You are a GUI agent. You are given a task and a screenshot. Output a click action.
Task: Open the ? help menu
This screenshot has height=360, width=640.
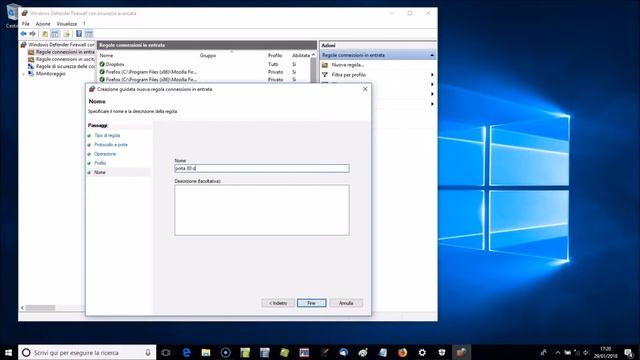pos(84,24)
